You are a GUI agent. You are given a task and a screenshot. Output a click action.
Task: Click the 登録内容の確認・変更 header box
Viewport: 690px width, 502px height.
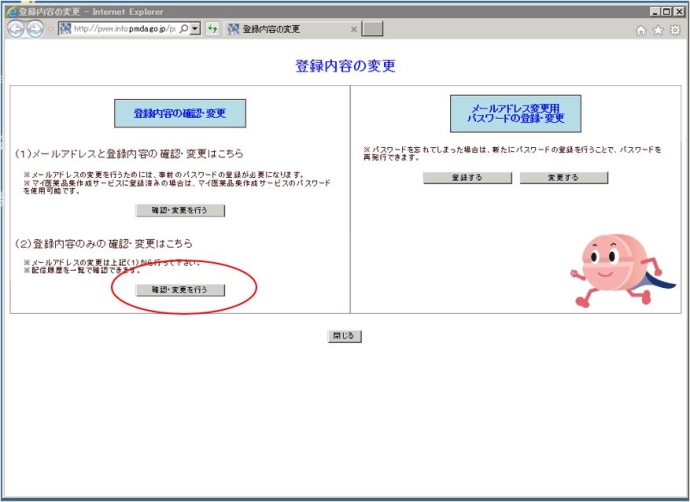(180, 114)
